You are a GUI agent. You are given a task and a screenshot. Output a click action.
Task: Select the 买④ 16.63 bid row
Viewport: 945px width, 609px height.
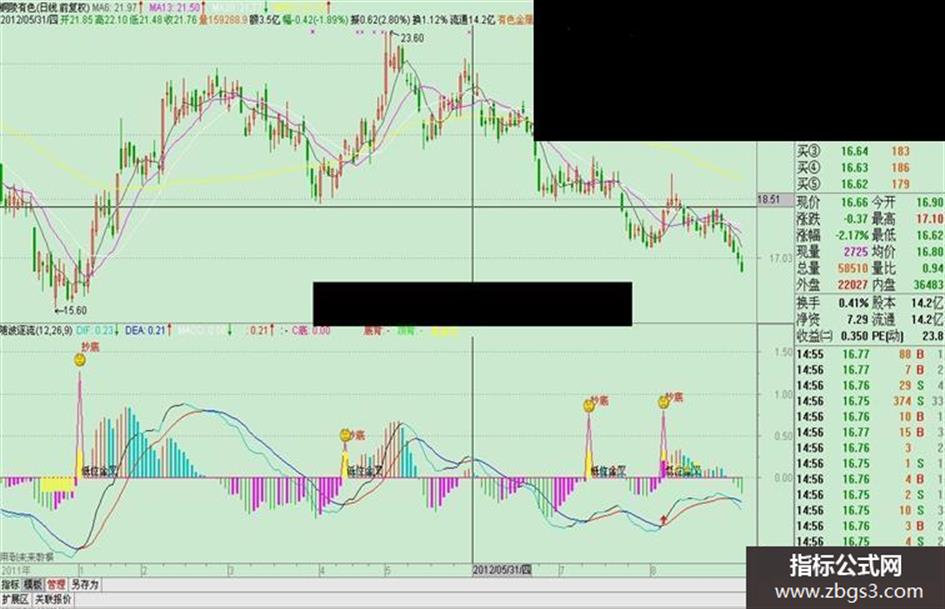[870, 168]
